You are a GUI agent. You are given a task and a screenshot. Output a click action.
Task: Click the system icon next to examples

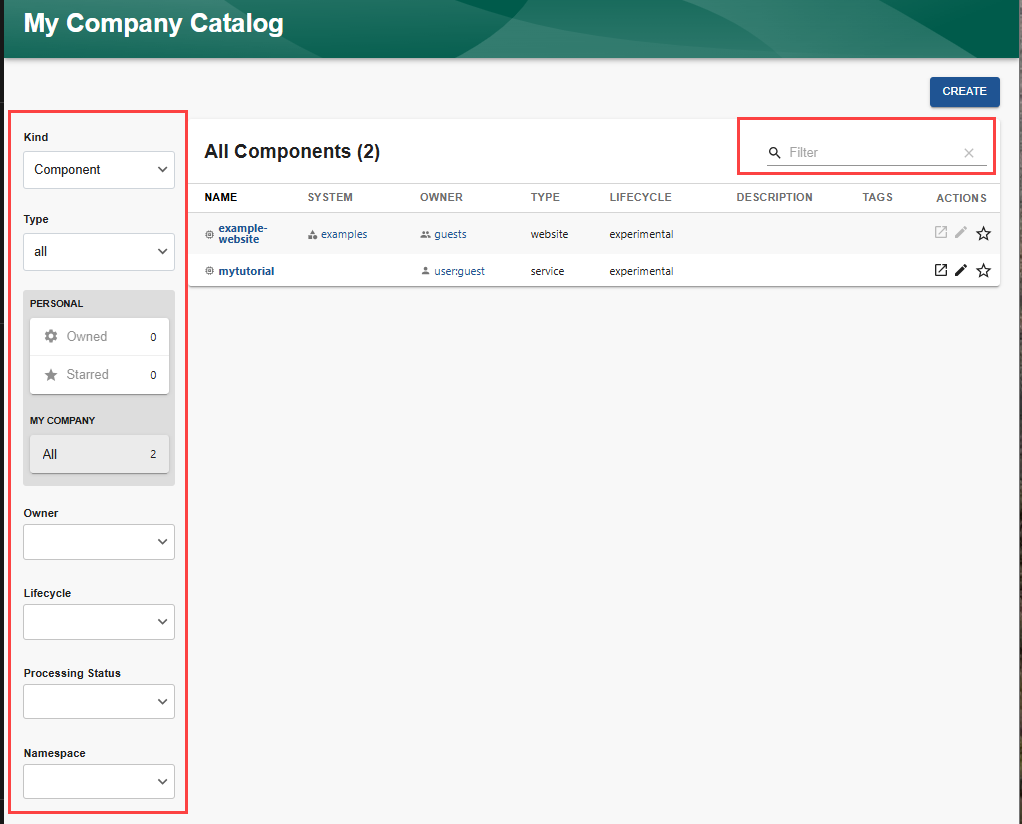[x=313, y=233]
